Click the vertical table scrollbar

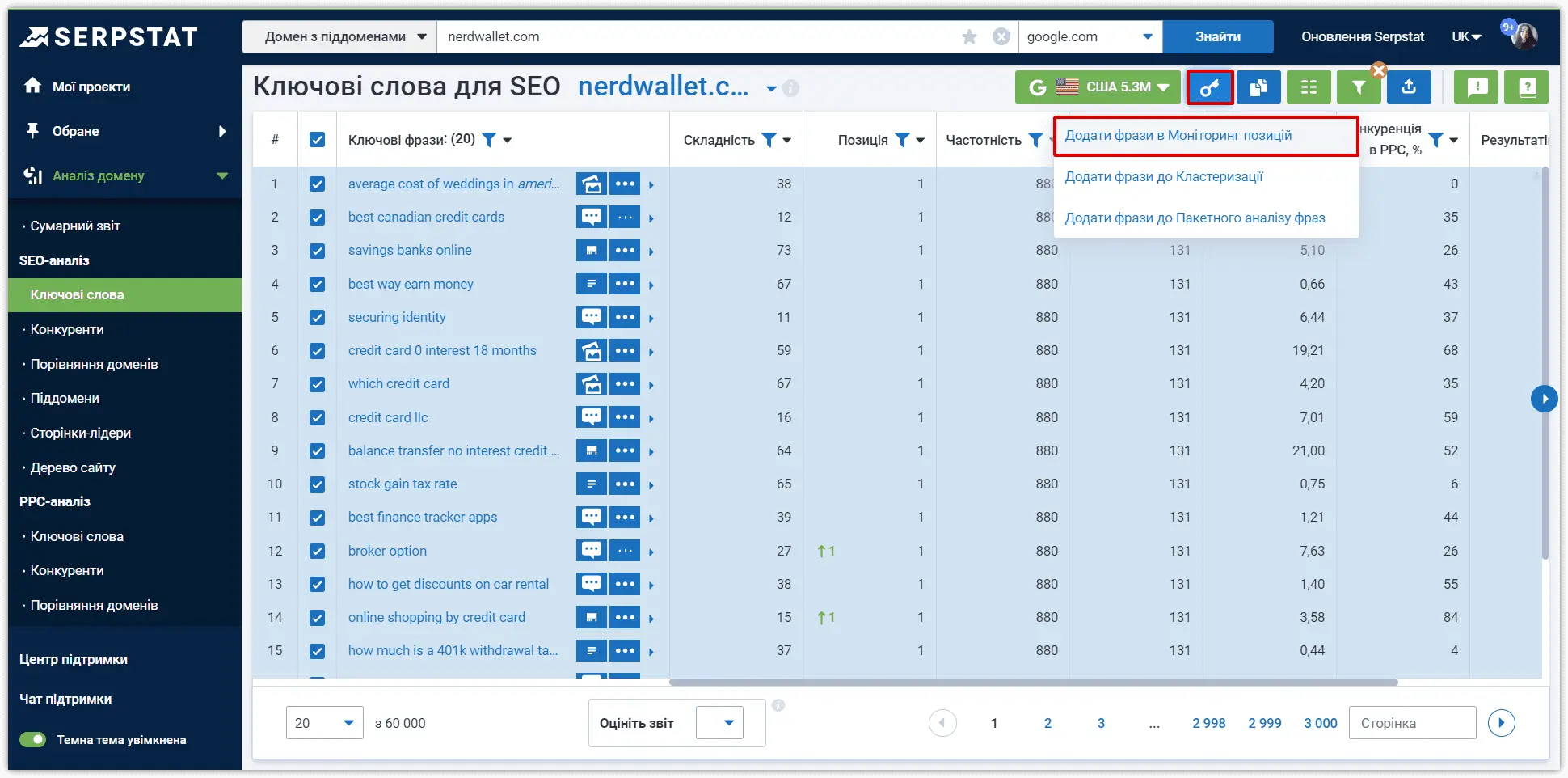pyautogui.click(x=1545, y=362)
